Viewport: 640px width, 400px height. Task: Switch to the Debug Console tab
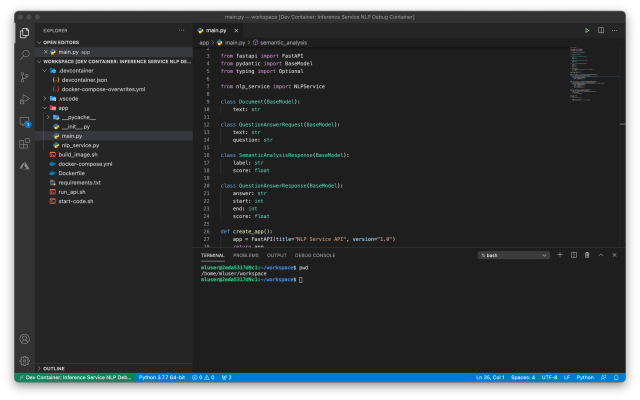pyautogui.click(x=315, y=255)
